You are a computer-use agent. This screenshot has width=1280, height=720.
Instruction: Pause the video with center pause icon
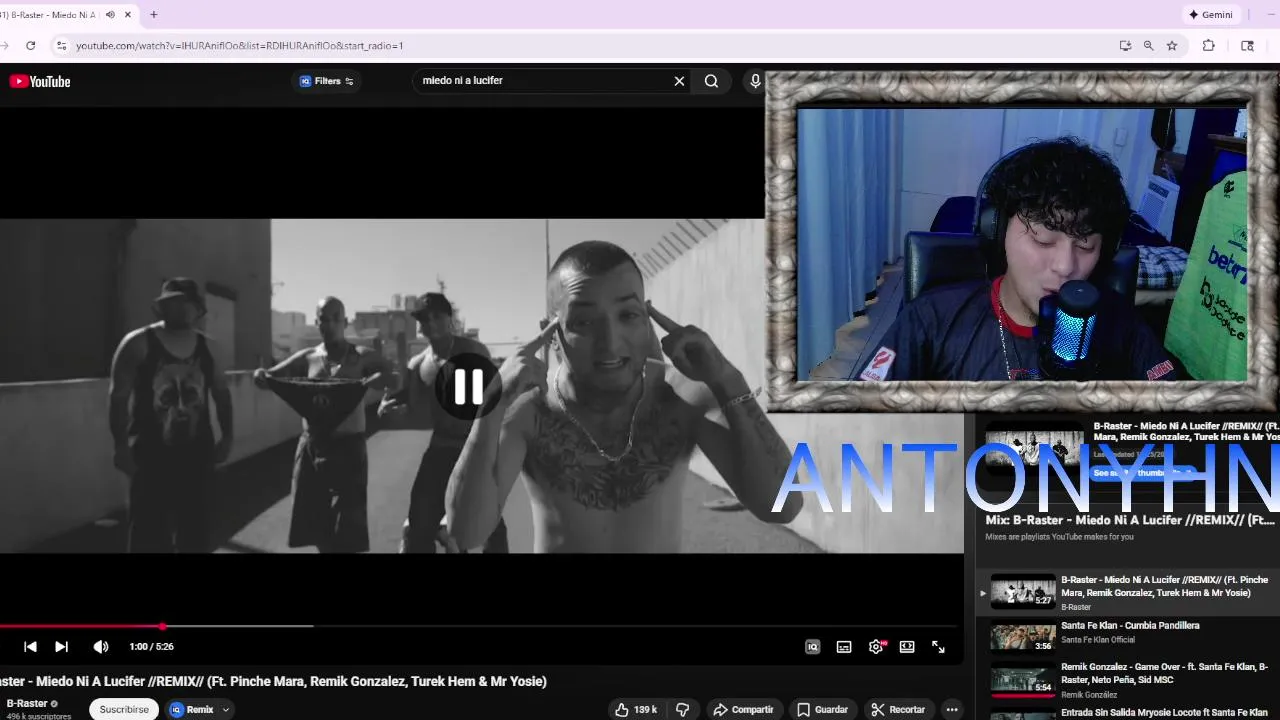(x=468, y=387)
